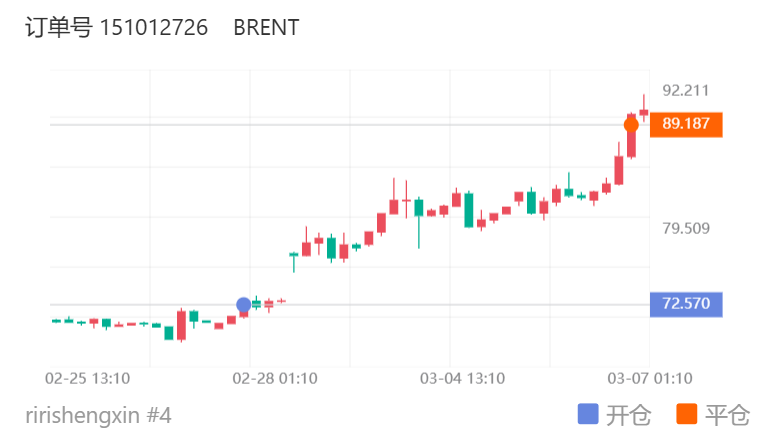The height and width of the screenshot is (440, 775).
Task: Click the 72.570 blue price label
Action: tap(686, 304)
